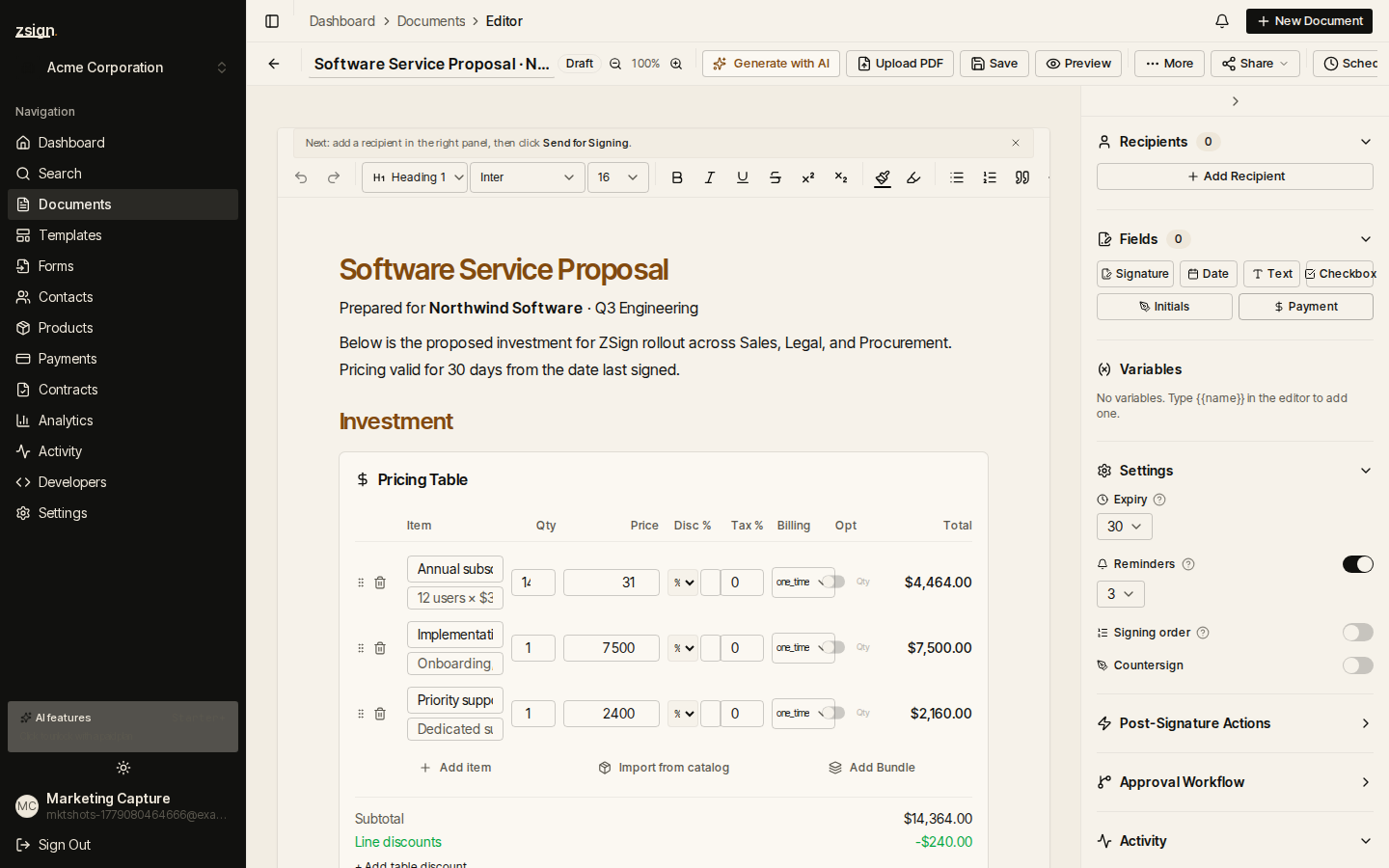Open the notifications bell

click(1222, 21)
